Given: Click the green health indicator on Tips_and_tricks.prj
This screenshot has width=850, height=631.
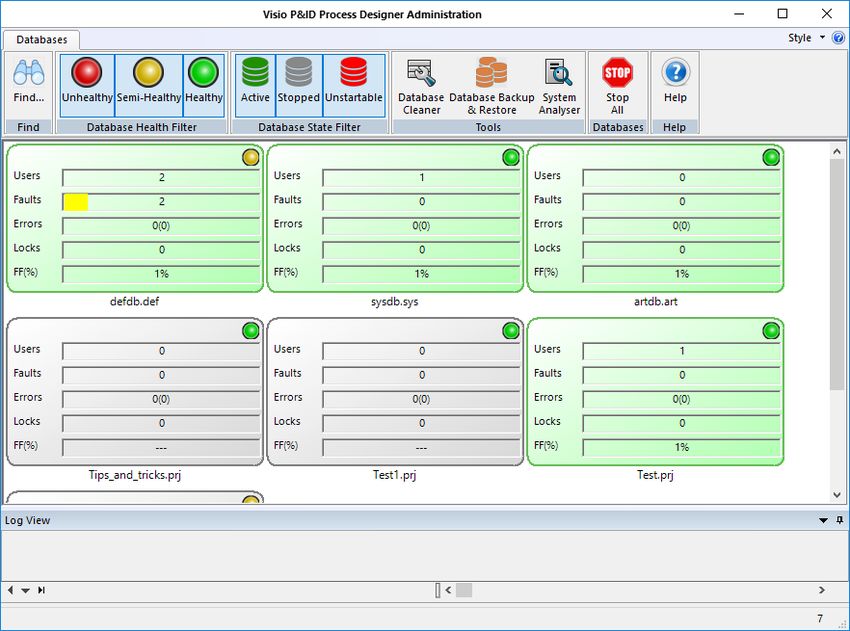Looking at the screenshot, I should tap(250, 331).
